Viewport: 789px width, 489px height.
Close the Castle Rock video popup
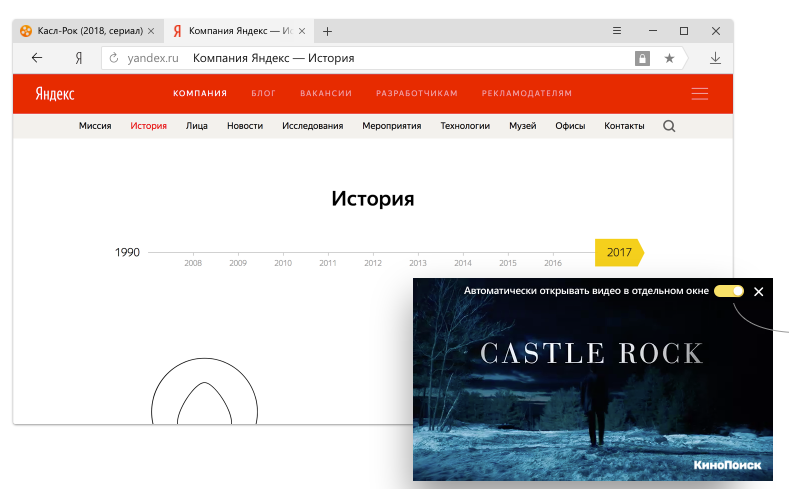(x=759, y=291)
